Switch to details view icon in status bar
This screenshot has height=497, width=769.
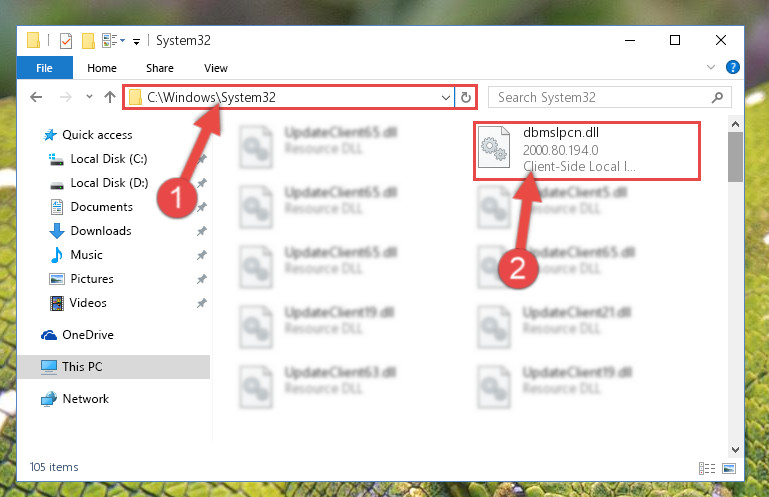coord(707,469)
